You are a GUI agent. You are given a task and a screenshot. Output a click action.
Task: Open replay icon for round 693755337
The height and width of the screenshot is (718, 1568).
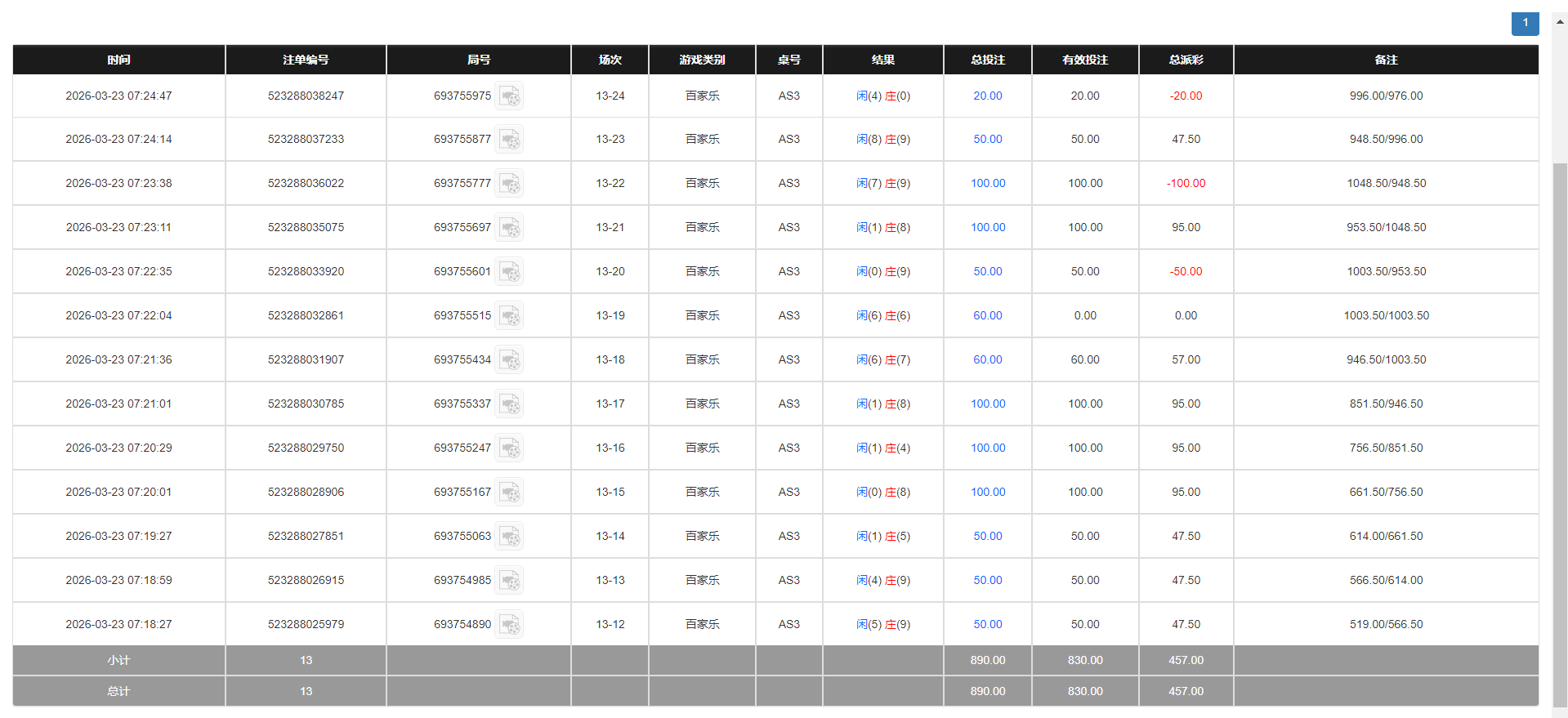[x=509, y=404]
